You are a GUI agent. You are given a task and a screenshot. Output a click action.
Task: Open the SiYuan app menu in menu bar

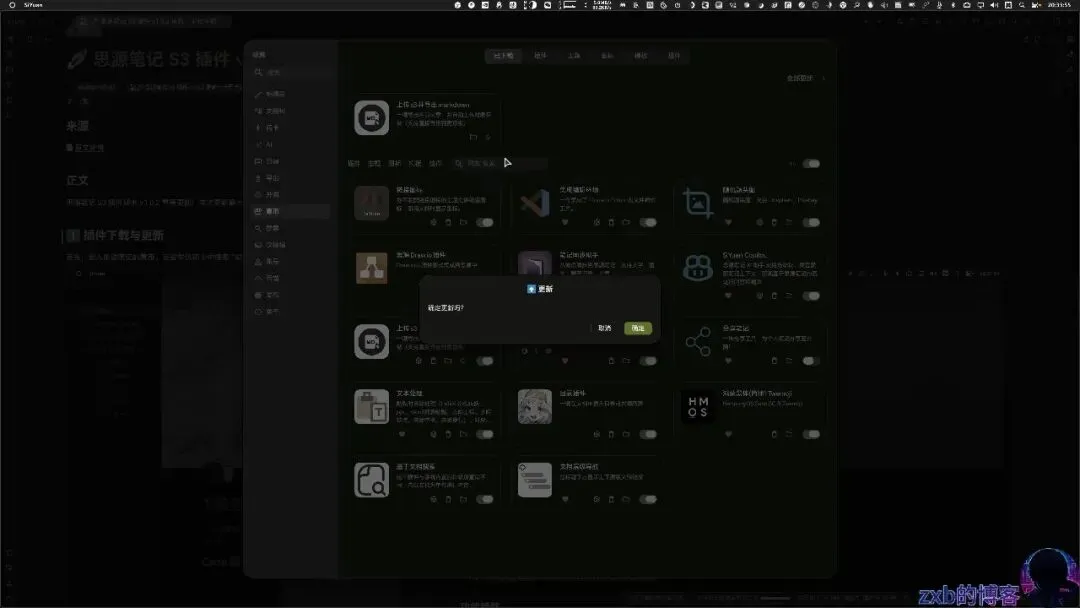click(33, 5)
